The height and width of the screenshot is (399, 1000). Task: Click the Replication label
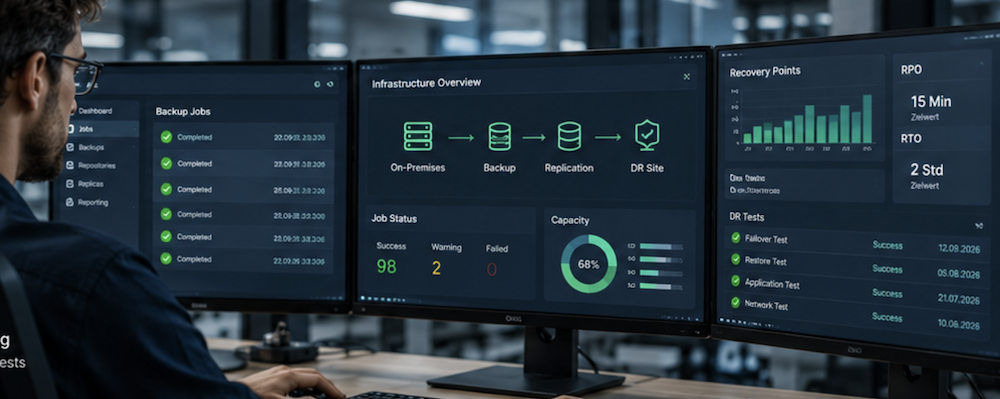click(x=569, y=168)
